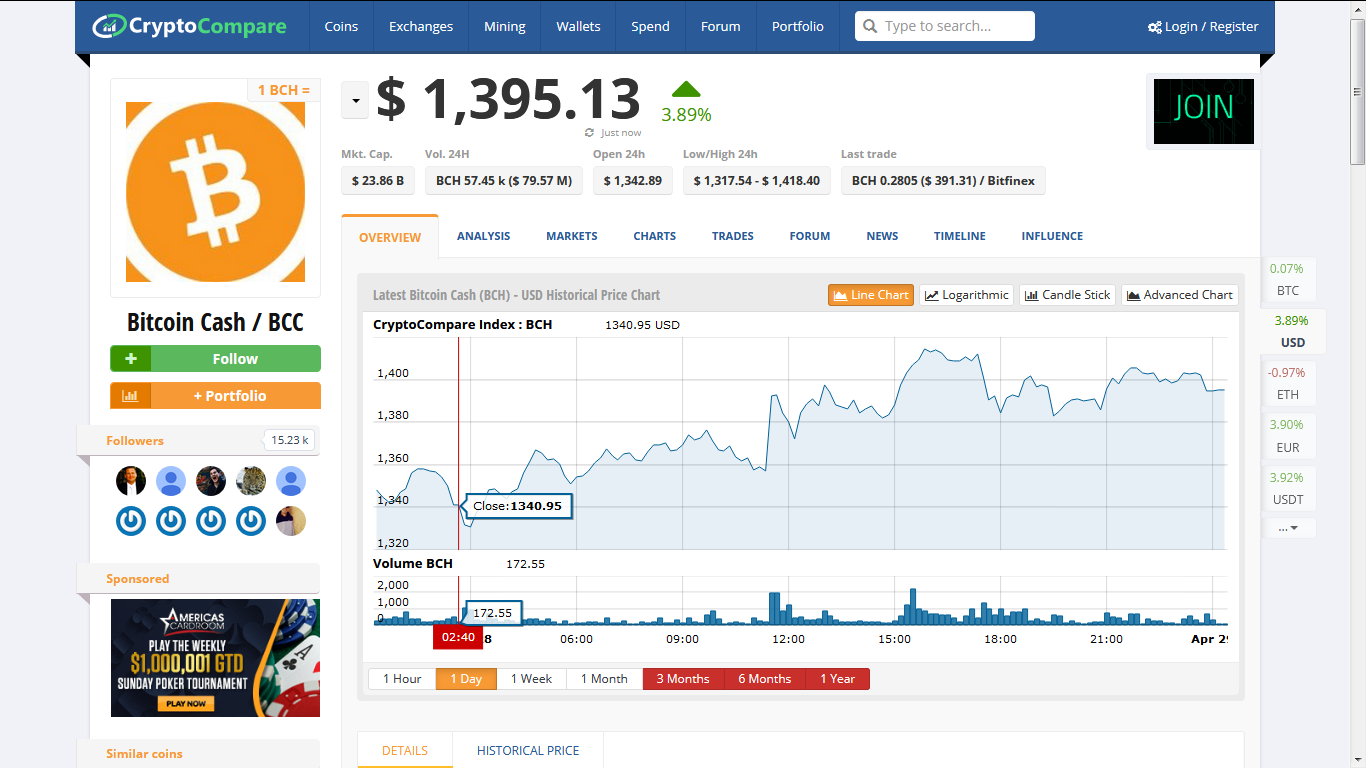Select the 1 Month time range
This screenshot has width=1366, height=768.
point(605,679)
